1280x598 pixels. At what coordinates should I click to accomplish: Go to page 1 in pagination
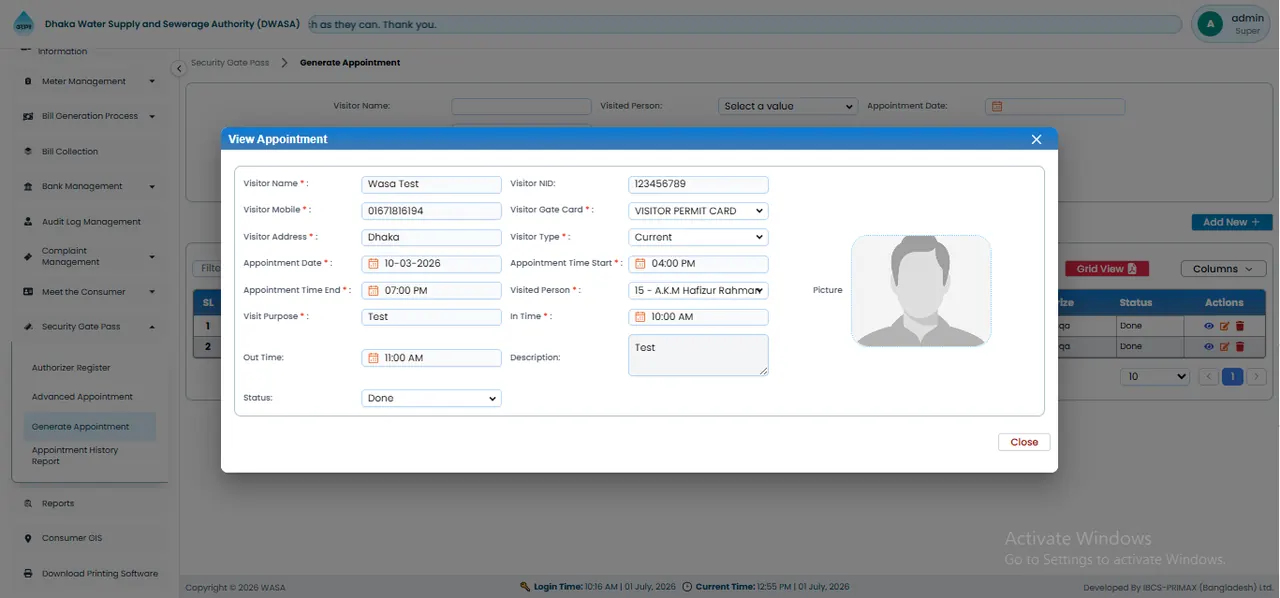click(1233, 377)
